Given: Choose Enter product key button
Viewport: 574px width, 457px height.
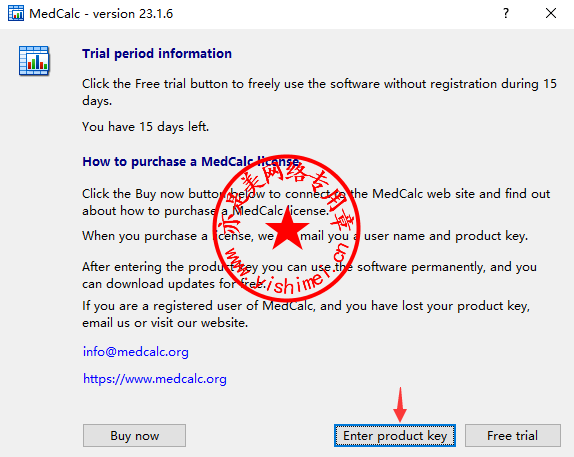Looking at the screenshot, I should pos(395,436).
